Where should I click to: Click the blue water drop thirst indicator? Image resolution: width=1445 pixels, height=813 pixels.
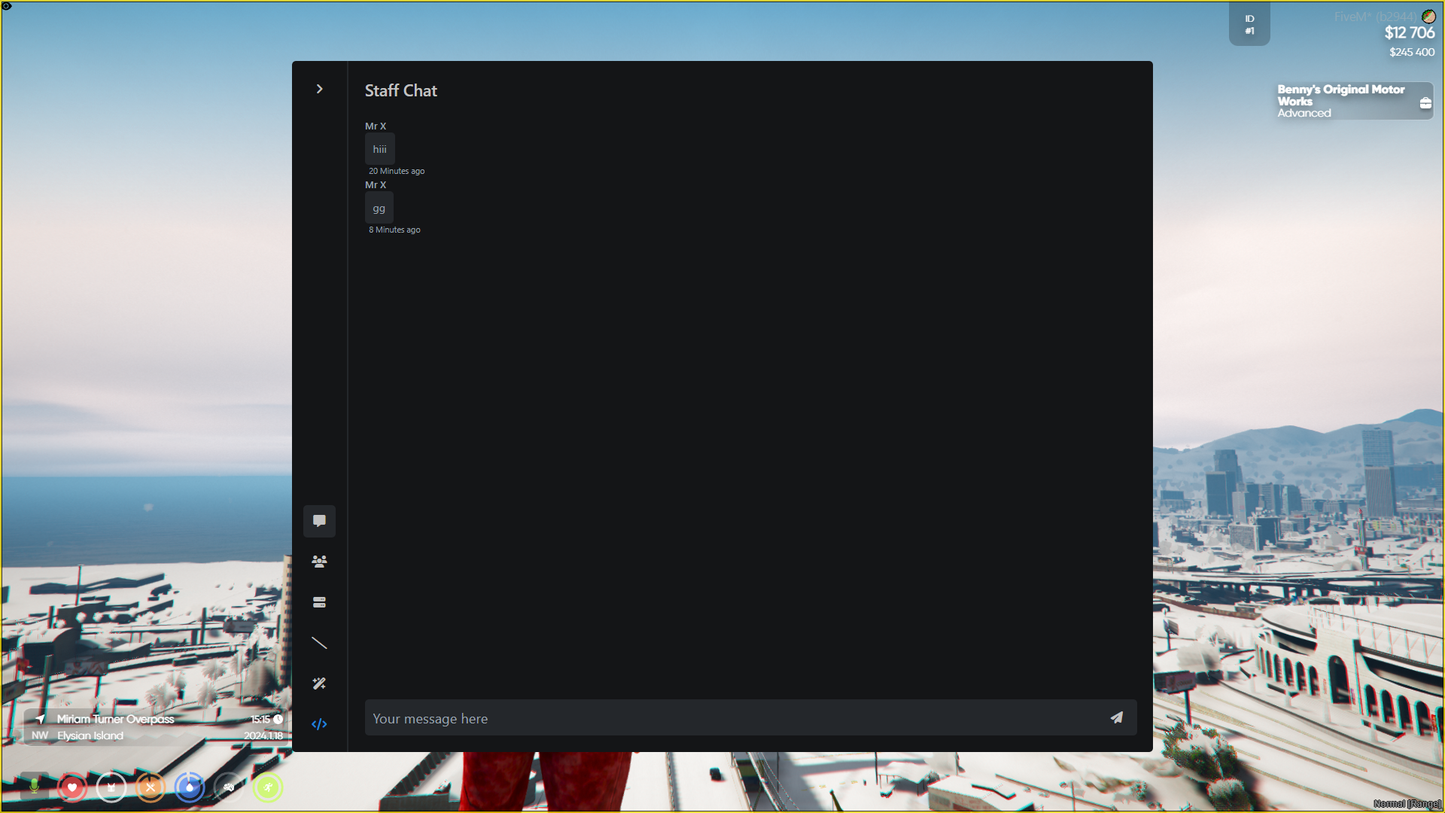(x=189, y=787)
